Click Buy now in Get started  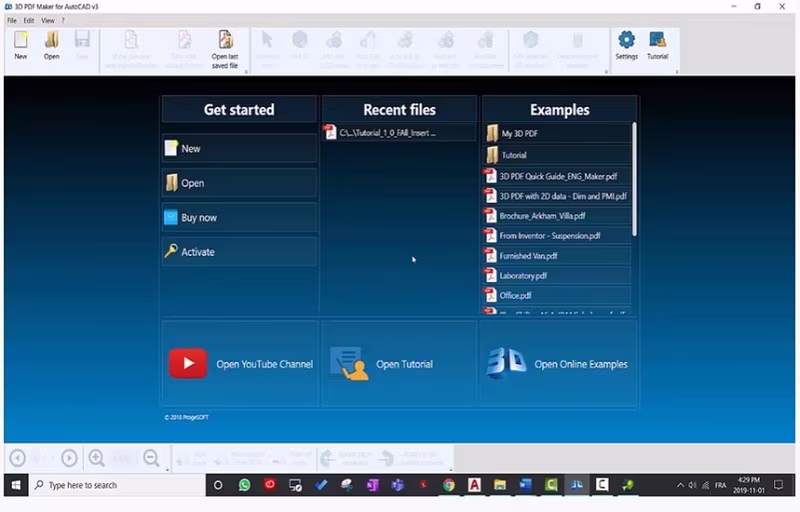[239, 217]
